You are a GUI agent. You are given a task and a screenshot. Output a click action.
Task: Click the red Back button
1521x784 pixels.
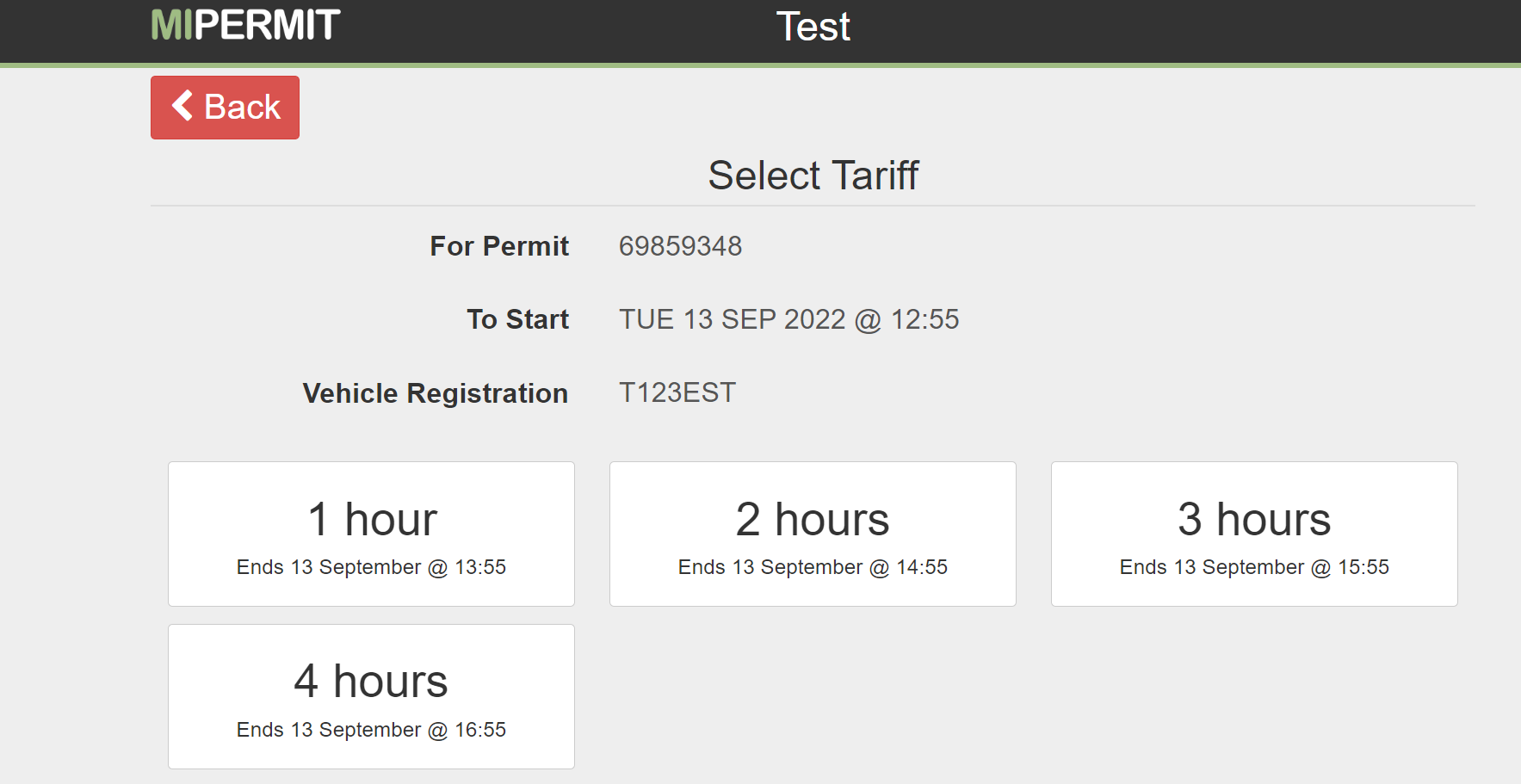pos(225,107)
